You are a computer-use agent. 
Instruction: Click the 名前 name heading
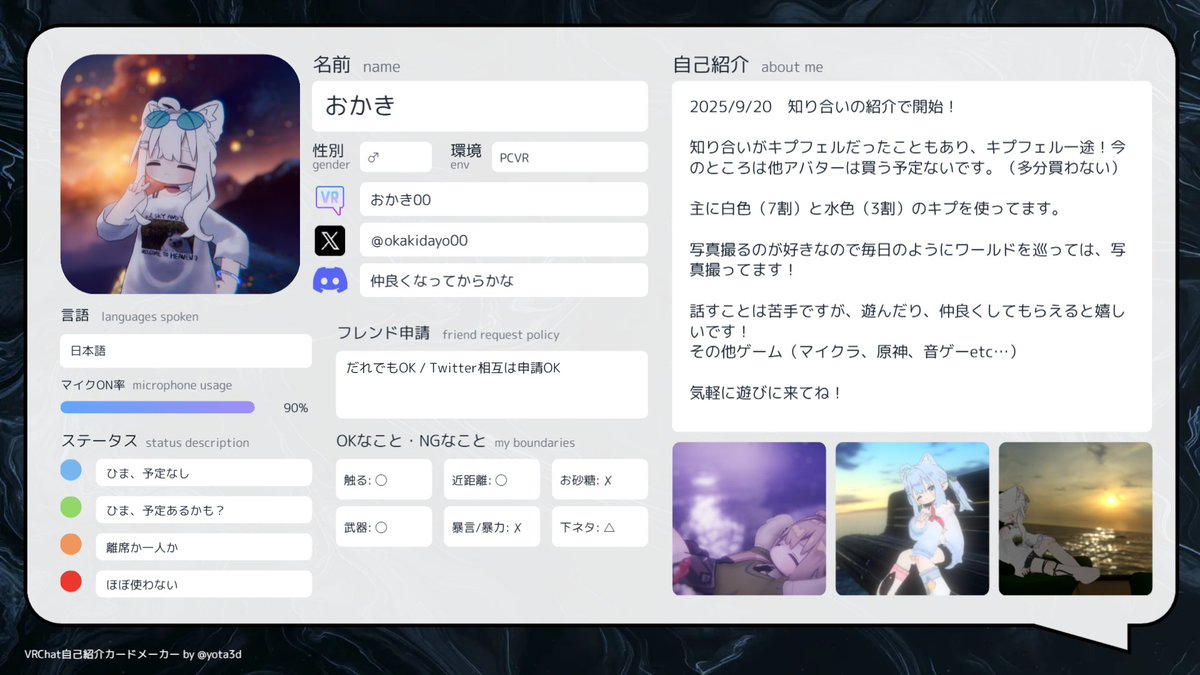(x=356, y=66)
